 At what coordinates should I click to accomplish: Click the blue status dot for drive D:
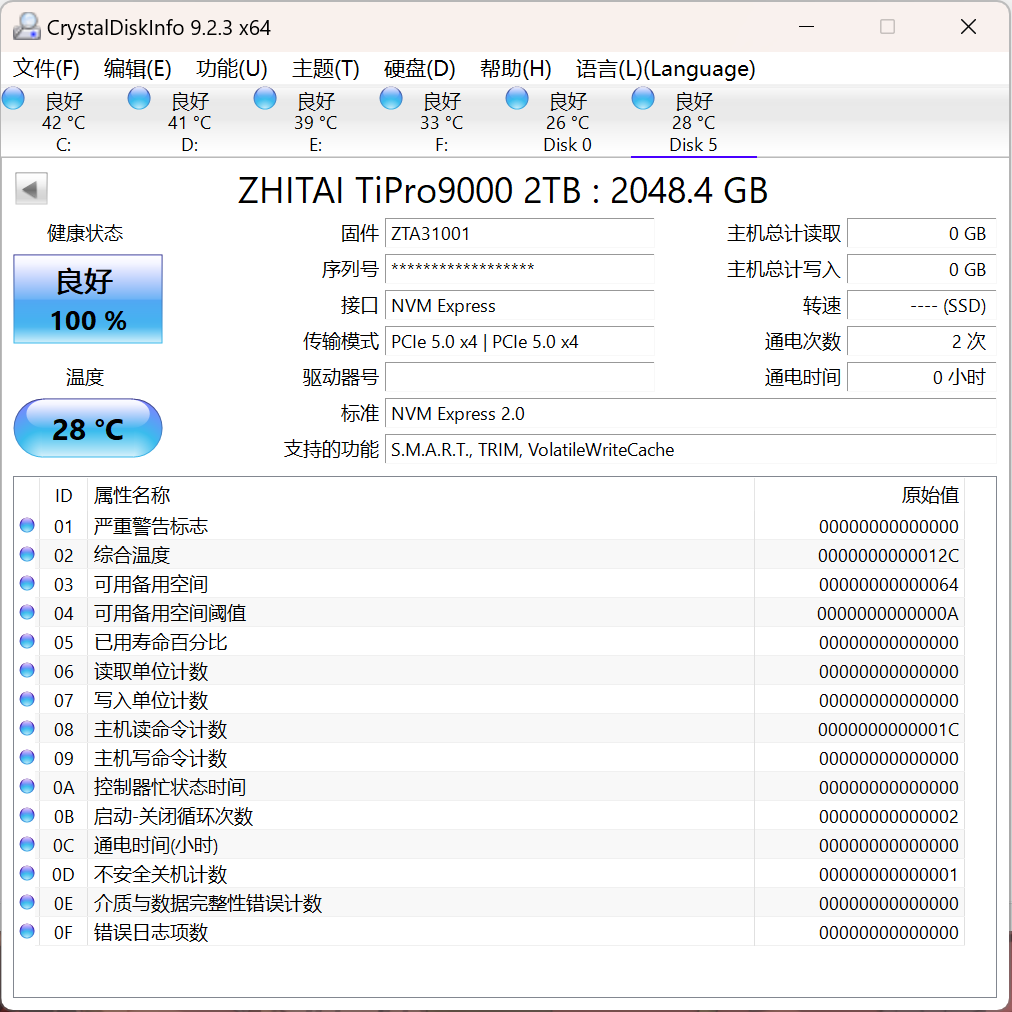pos(137,98)
